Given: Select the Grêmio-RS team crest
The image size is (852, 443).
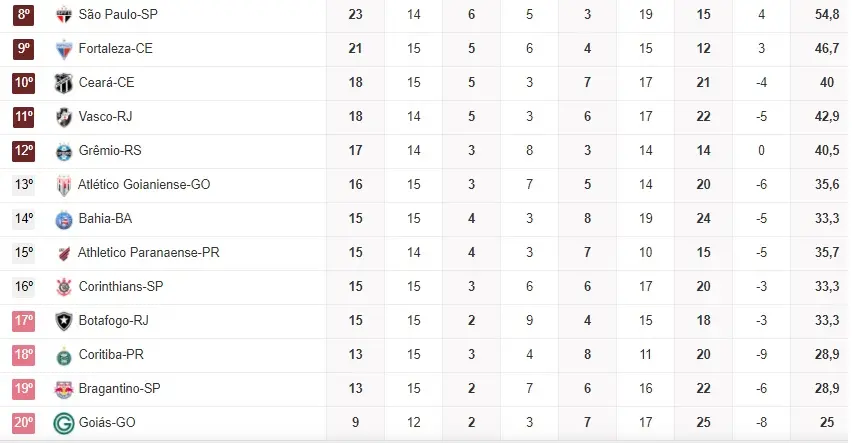Looking at the screenshot, I should (x=64, y=151).
